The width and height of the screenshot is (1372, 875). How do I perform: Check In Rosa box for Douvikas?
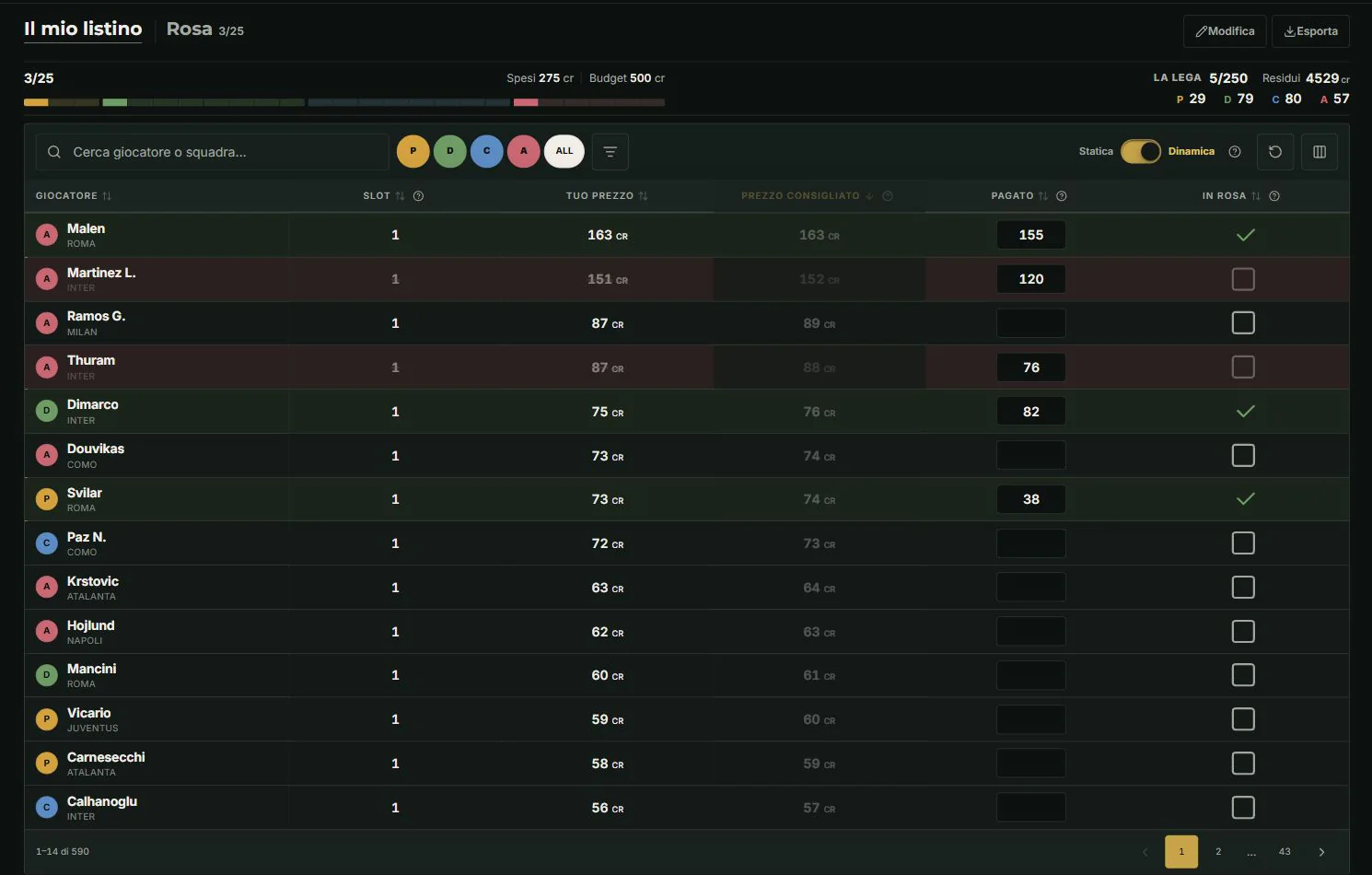(1243, 456)
